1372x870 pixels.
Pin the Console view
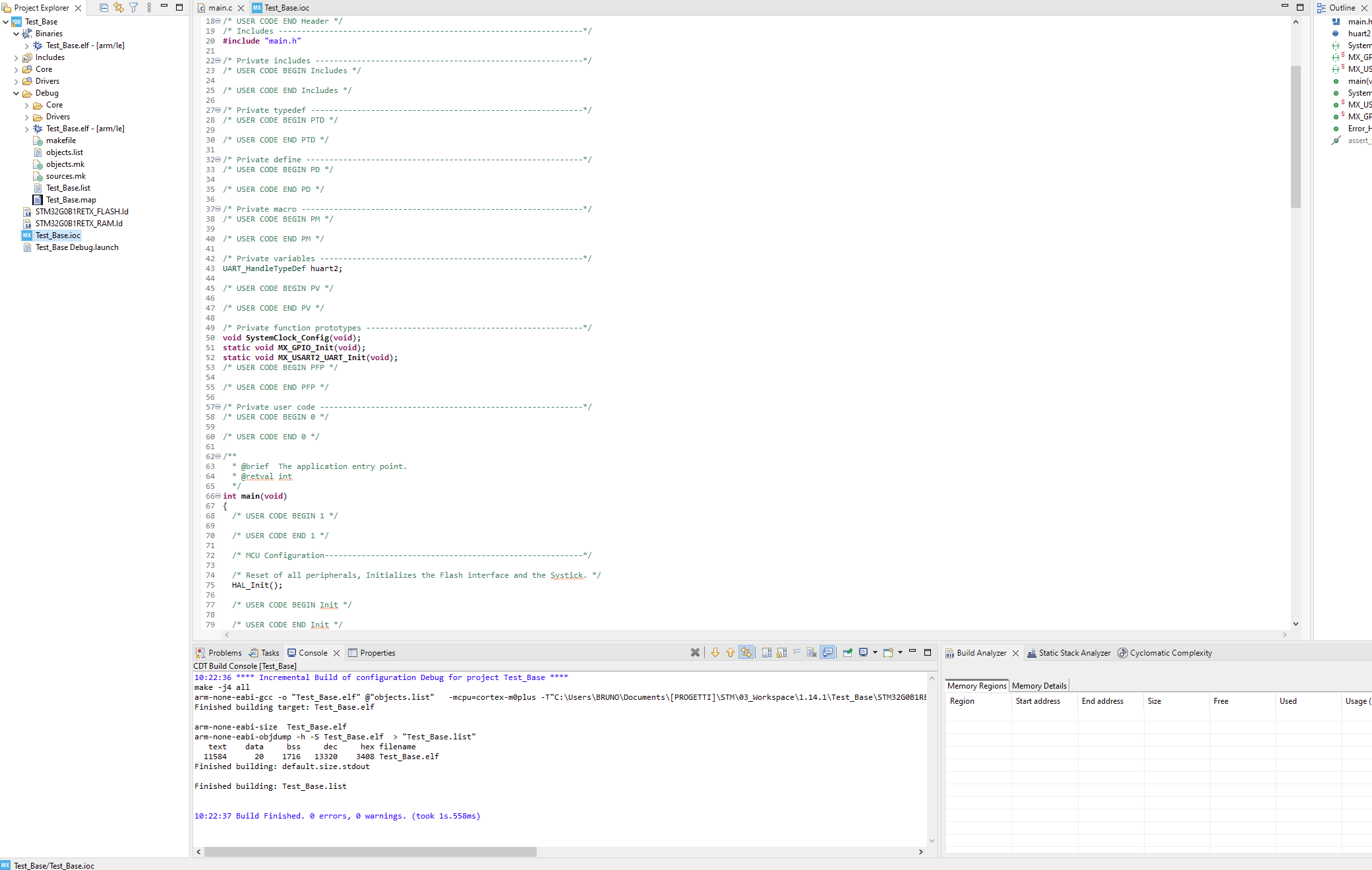point(847,652)
